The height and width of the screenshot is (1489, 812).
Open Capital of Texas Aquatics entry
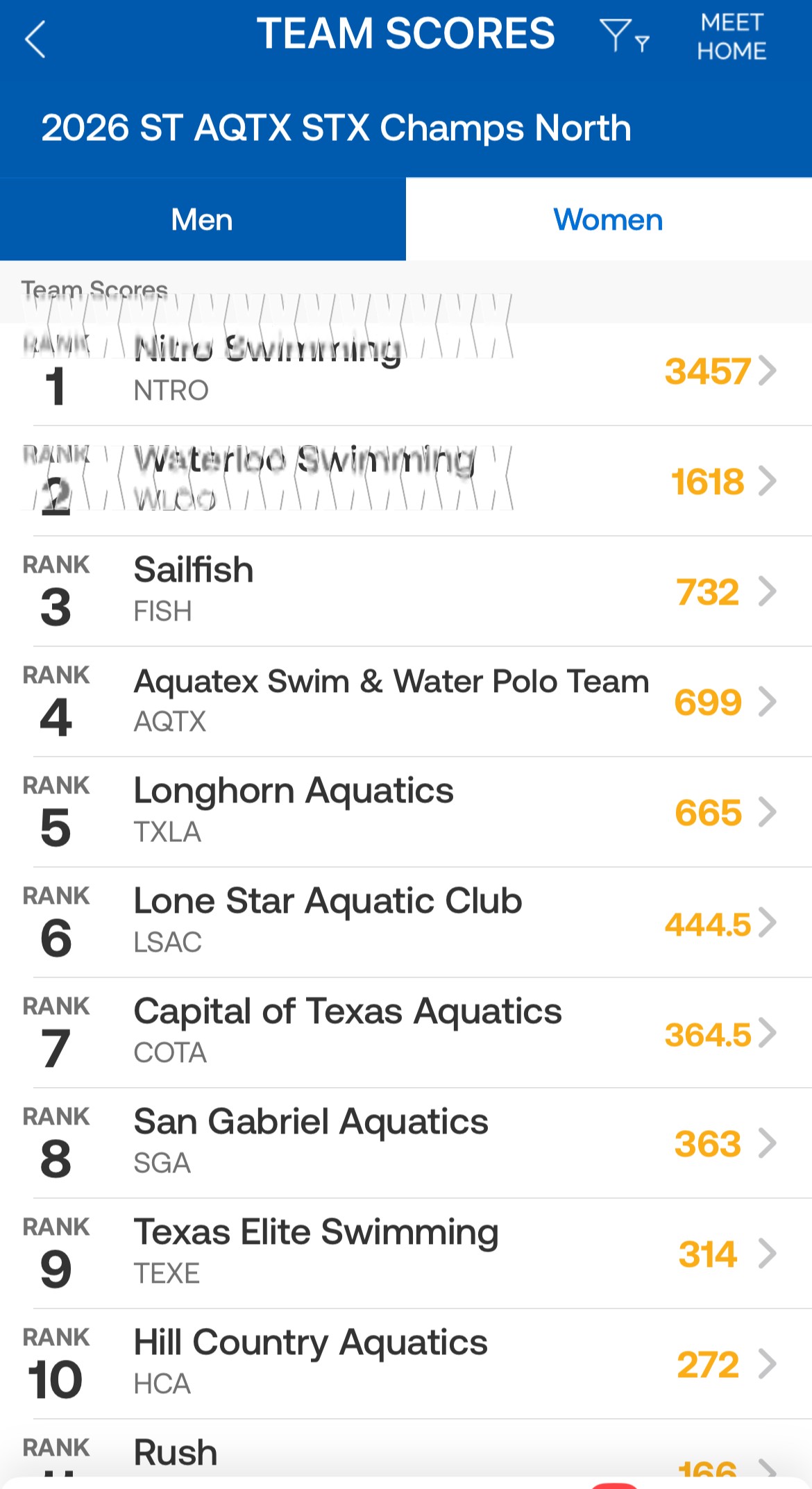click(348, 1012)
